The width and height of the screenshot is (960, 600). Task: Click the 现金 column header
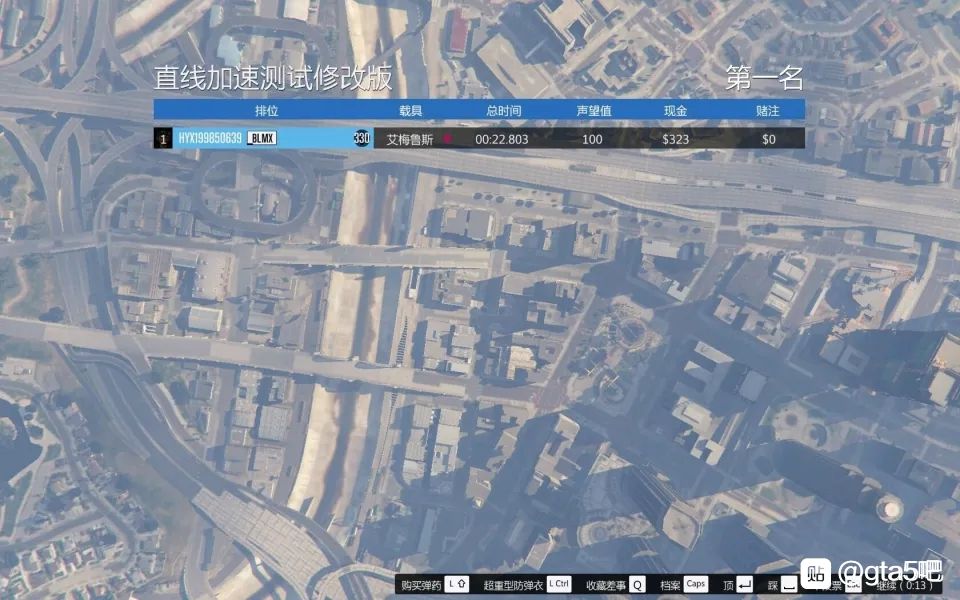(675, 110)
